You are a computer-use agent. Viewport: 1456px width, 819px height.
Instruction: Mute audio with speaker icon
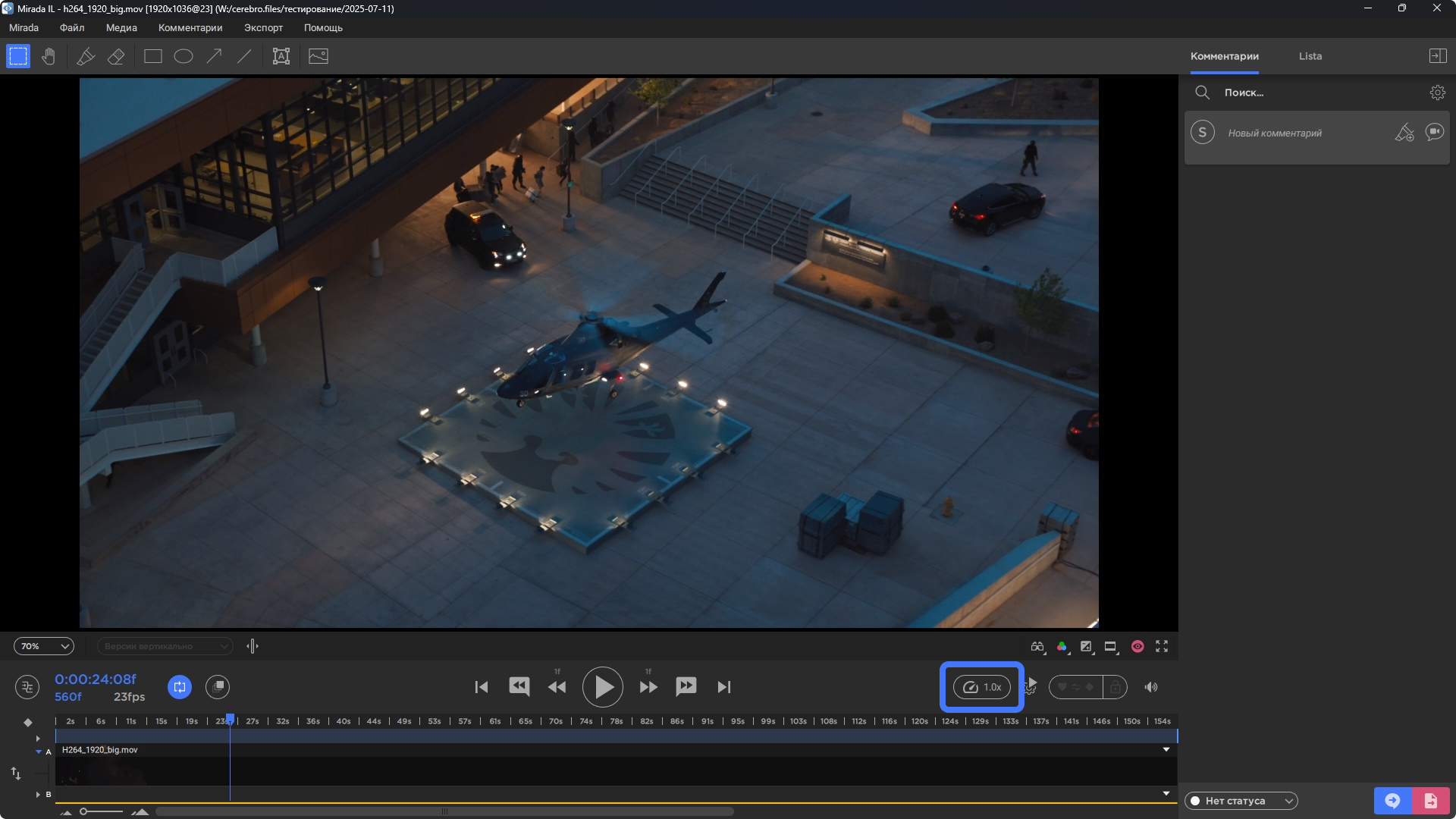[x=1151, y=687]
